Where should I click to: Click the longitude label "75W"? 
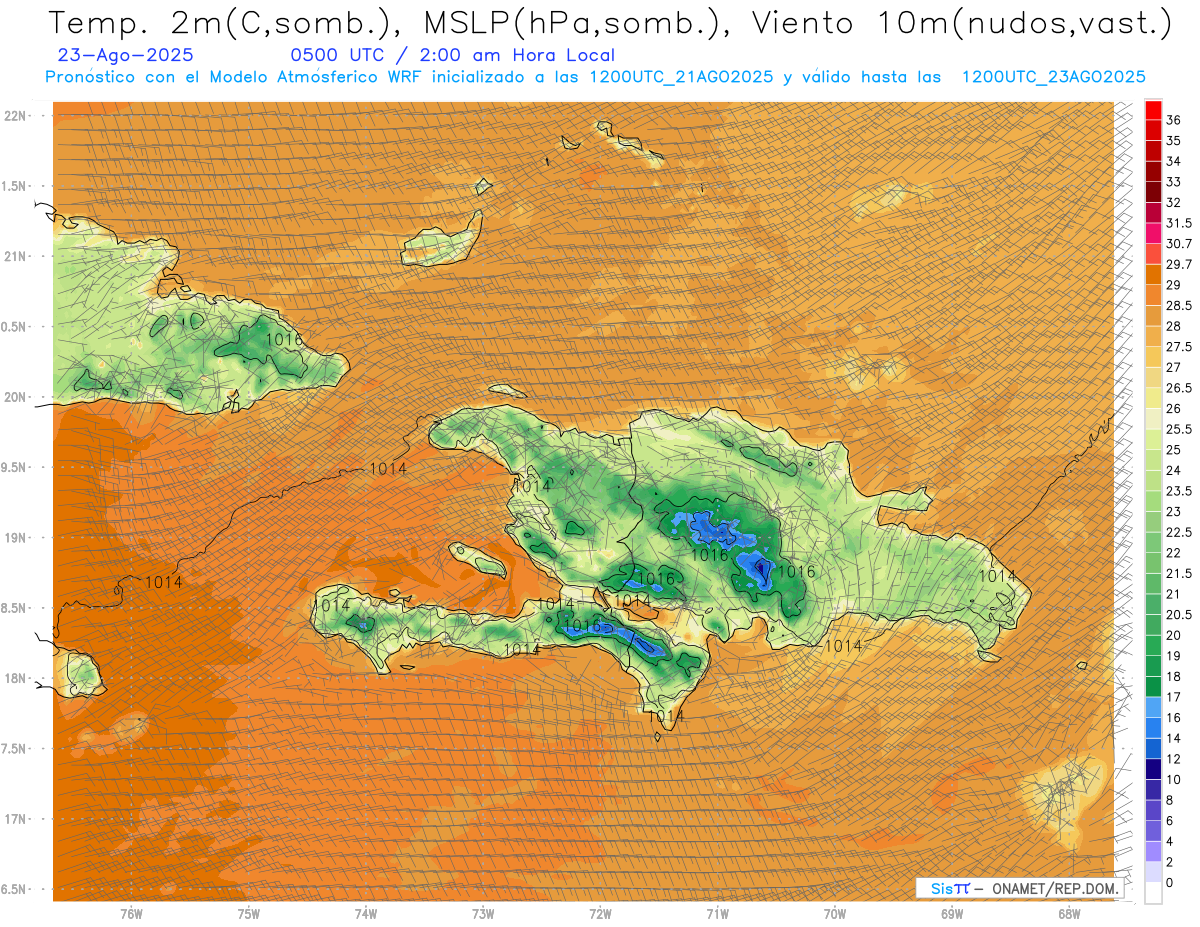(x=249, y=914)
